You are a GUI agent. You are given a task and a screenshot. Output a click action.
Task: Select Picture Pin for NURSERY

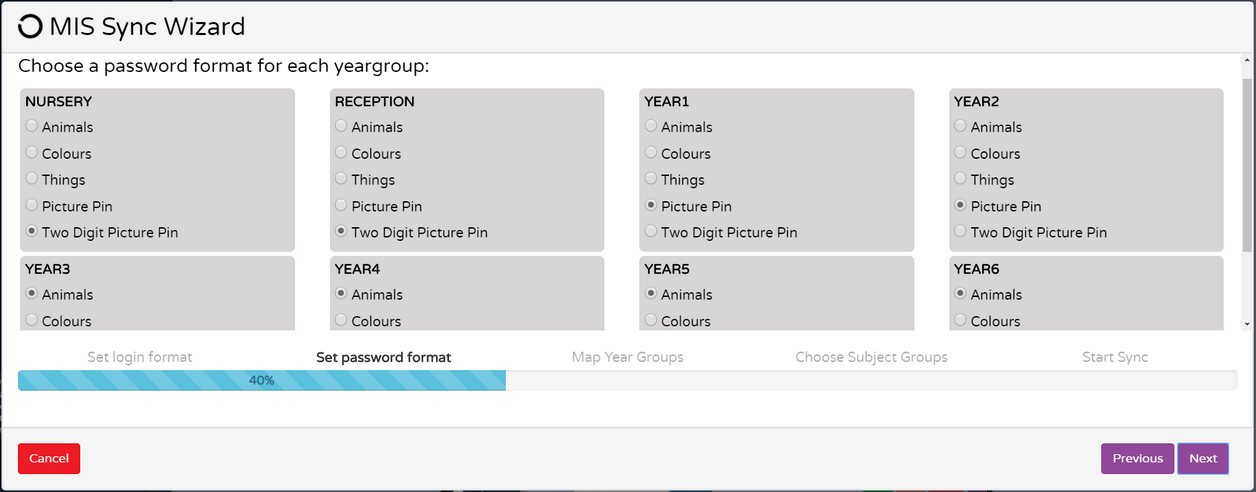point(33,207)
